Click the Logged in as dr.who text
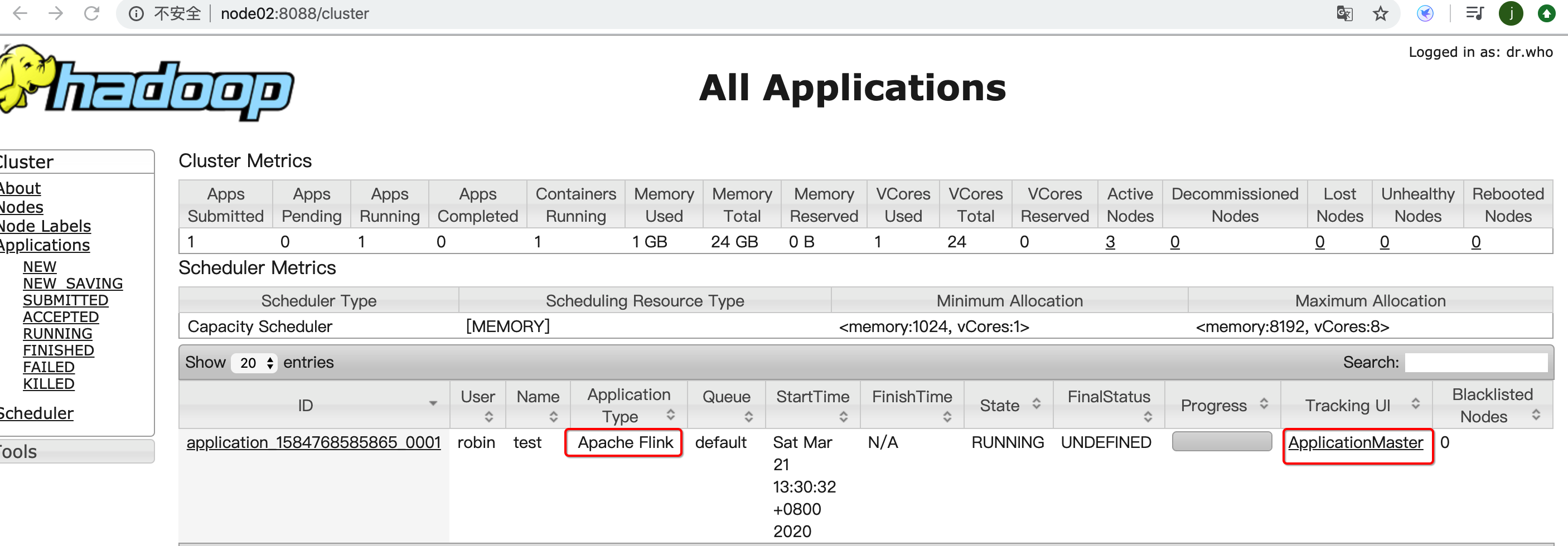This screenshot has width=1568, height=546. point(1480,52)
